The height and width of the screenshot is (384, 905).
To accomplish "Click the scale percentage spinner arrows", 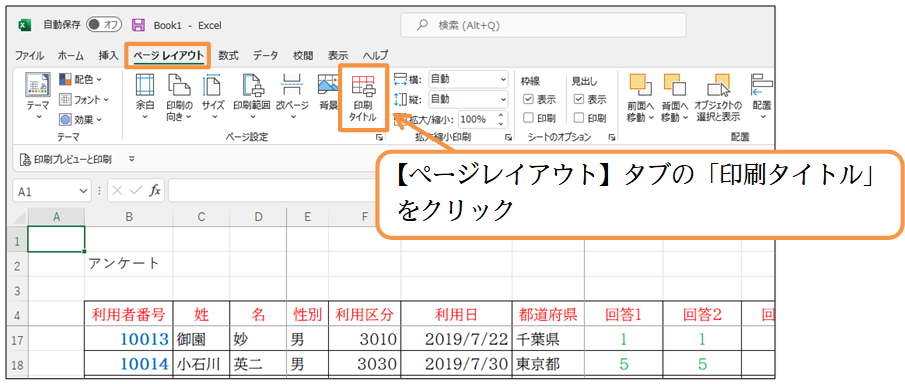I will click(x=502, y=120).
